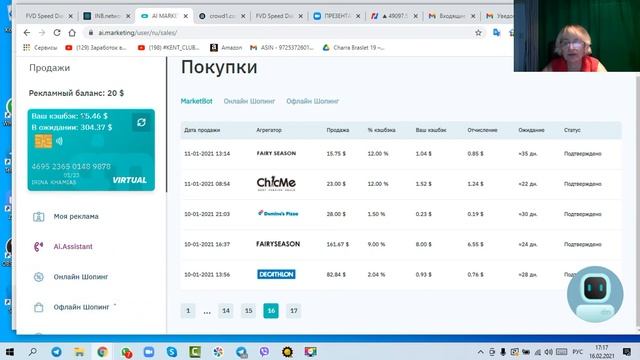Viewport: 640px width, 360px height.
Task: Click the Ваш кэшбэк column header
Action: pos(431,130)
